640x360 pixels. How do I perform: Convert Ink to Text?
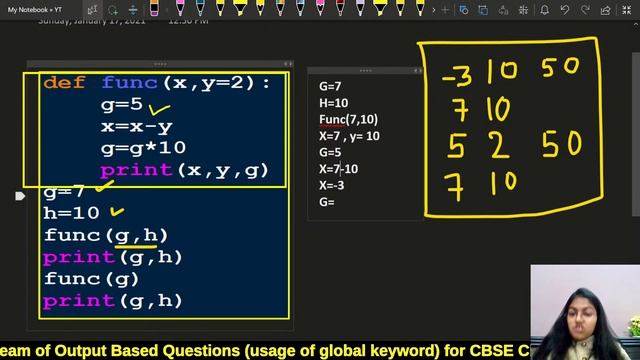click(503, 10)
